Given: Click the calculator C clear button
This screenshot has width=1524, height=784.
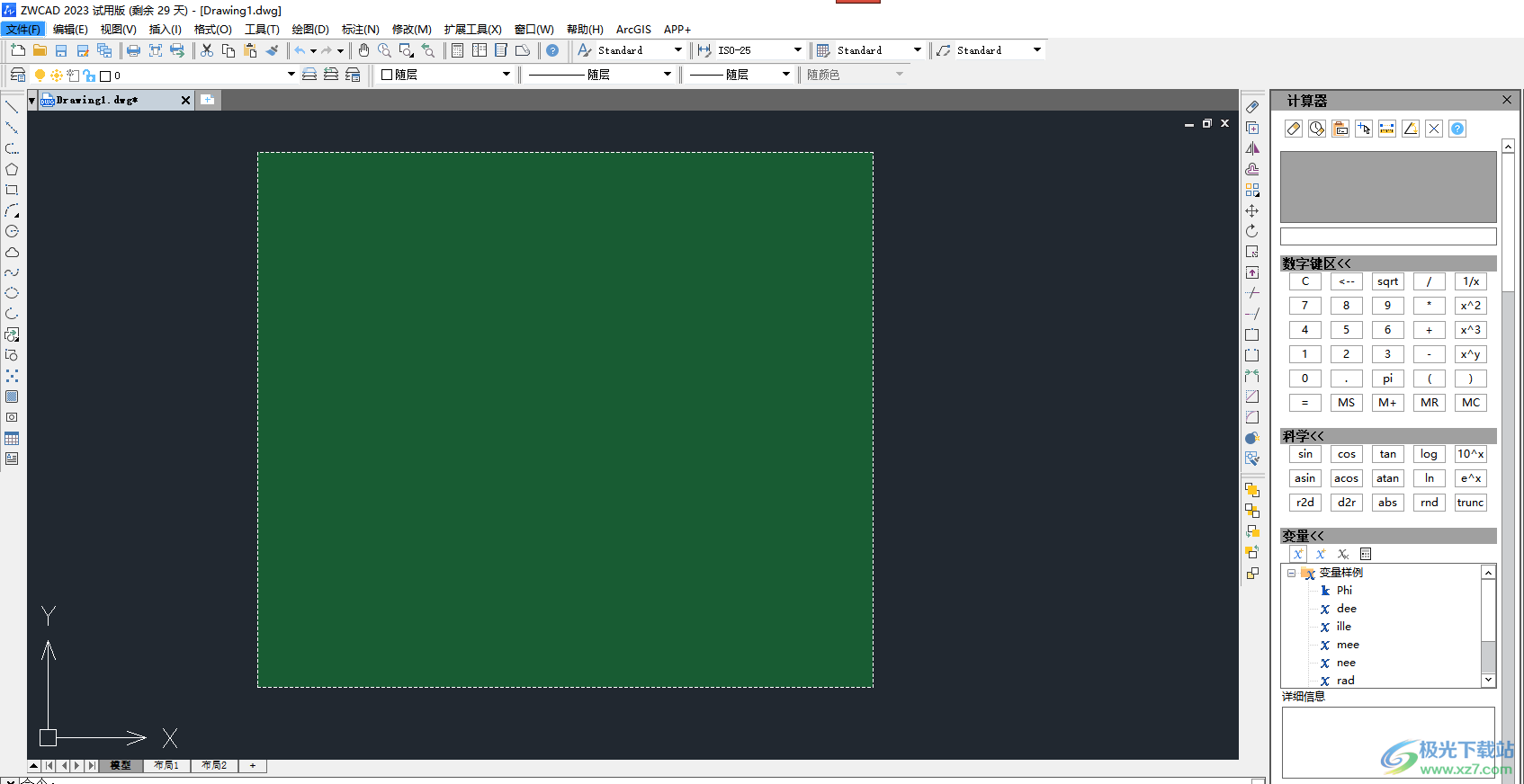Looking at the screenshot, I should 1305,281.
